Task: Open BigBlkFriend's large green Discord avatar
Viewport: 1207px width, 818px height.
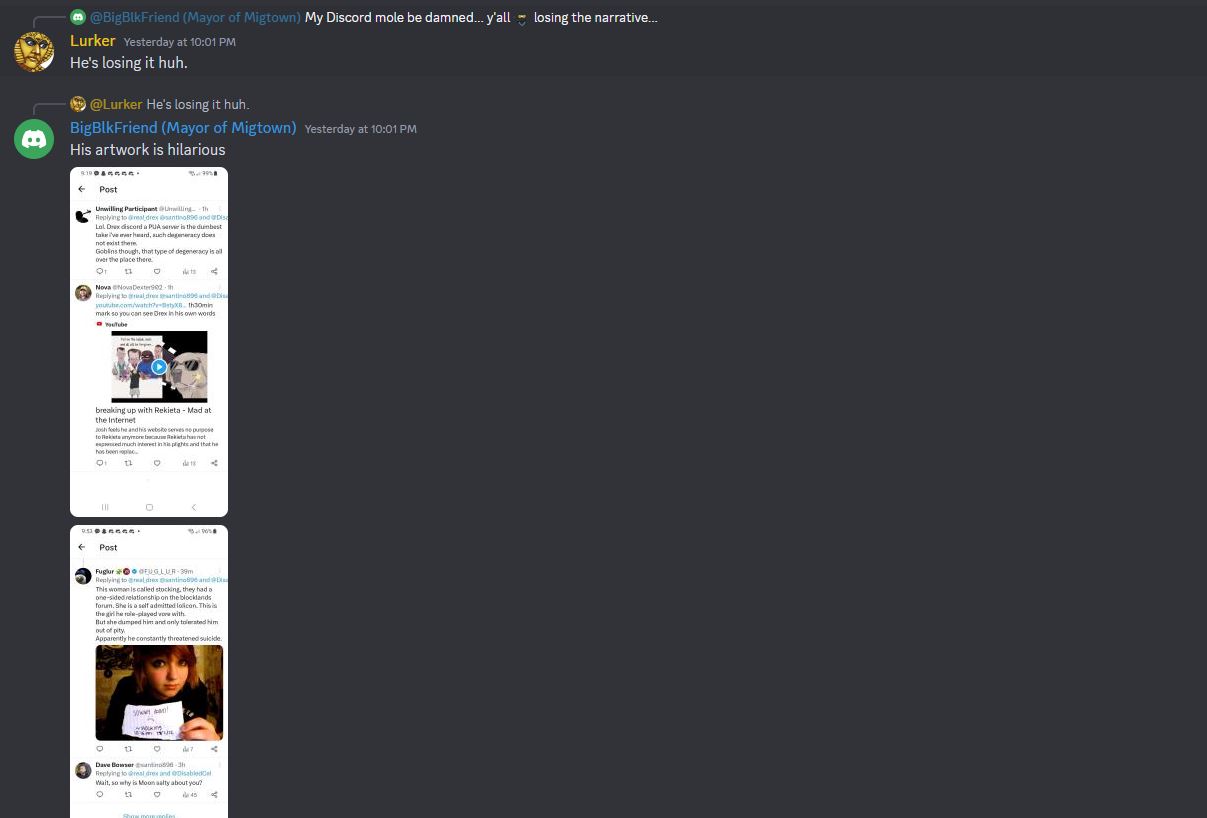Action: tap(34, 139)
